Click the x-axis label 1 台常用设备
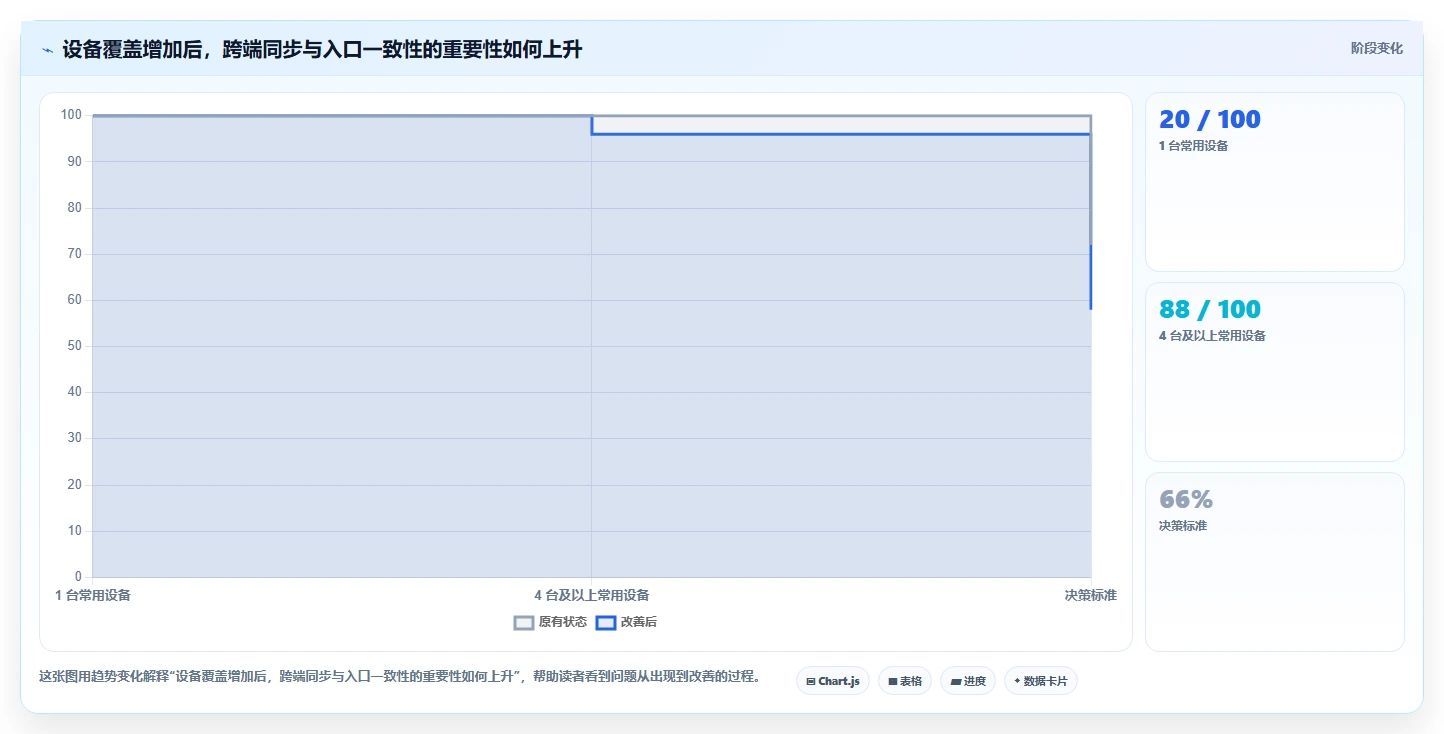This screenshot has width=1444, height=734. coord(93,595)
